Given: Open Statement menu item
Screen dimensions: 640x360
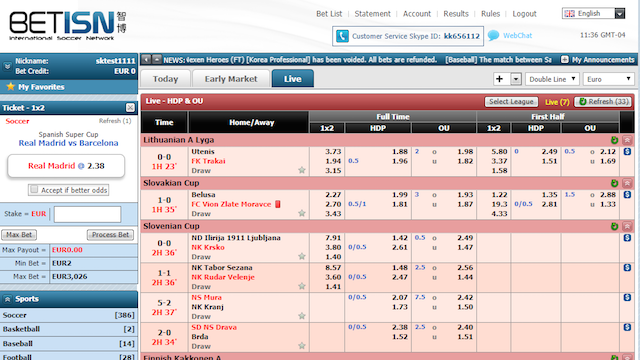Looking at the screenshot, I should click(x=372, y=14).
